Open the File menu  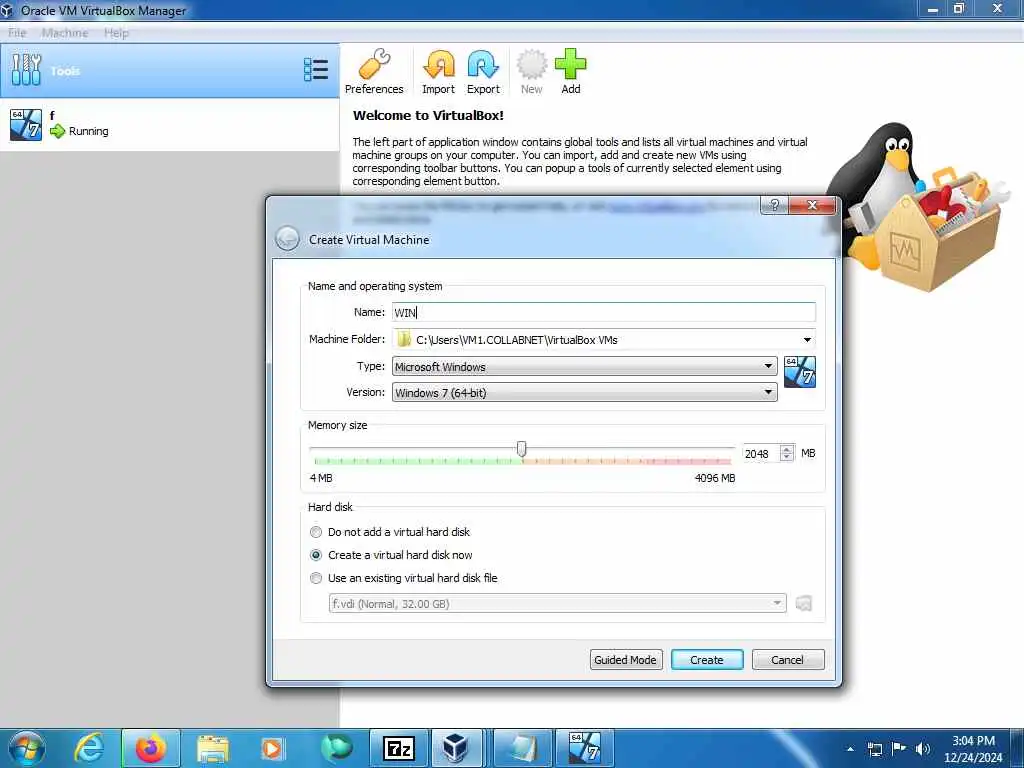pyautogui.click(x=17, y=33)
